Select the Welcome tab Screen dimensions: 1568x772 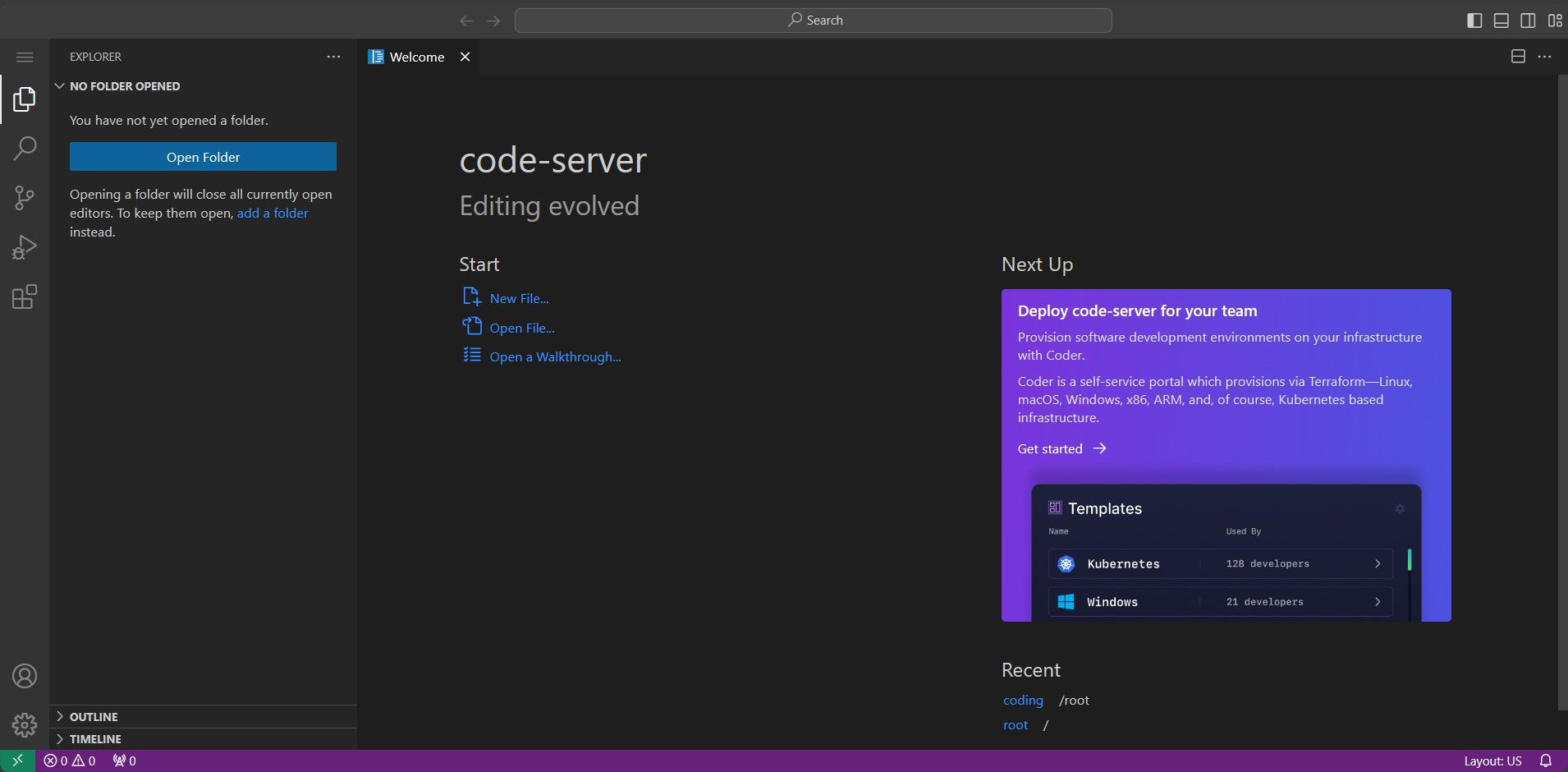click(x=417, y=57)
